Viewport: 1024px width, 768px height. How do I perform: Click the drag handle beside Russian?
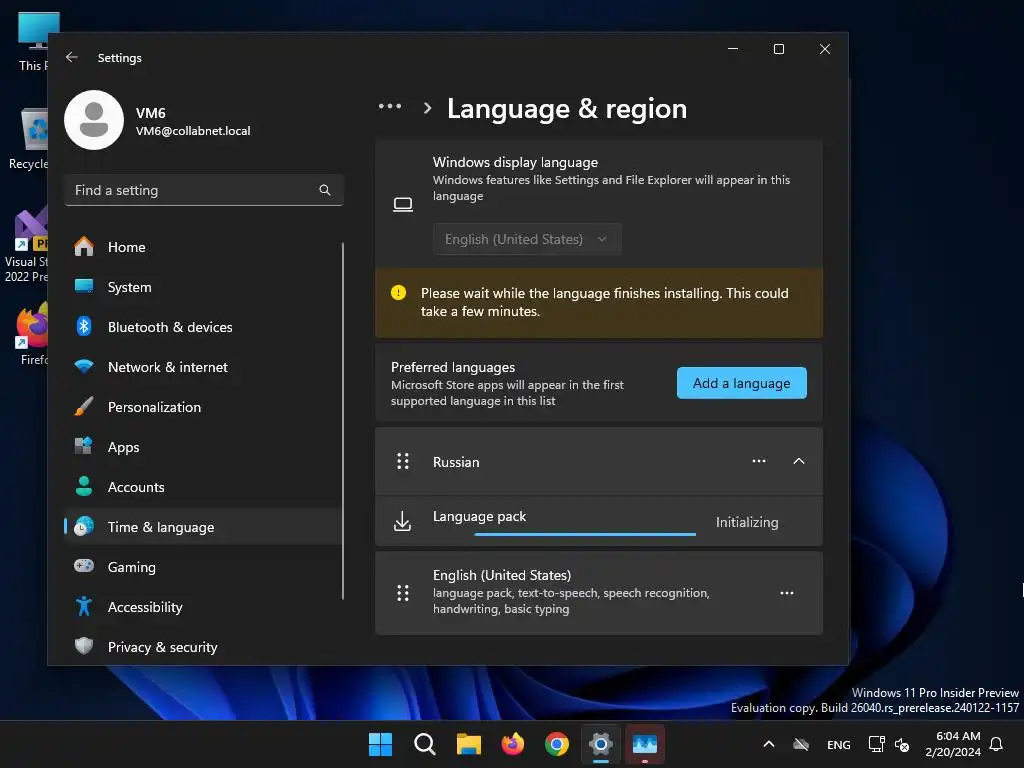pos(403,461)
